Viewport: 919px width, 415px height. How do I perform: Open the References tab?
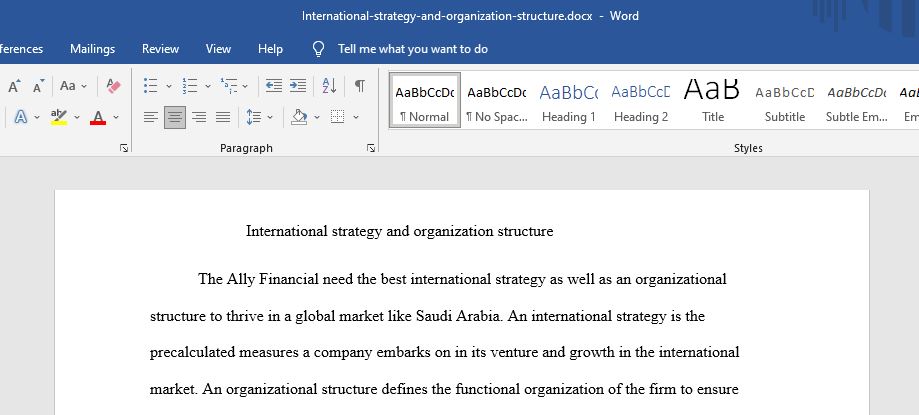click(21, 49)
